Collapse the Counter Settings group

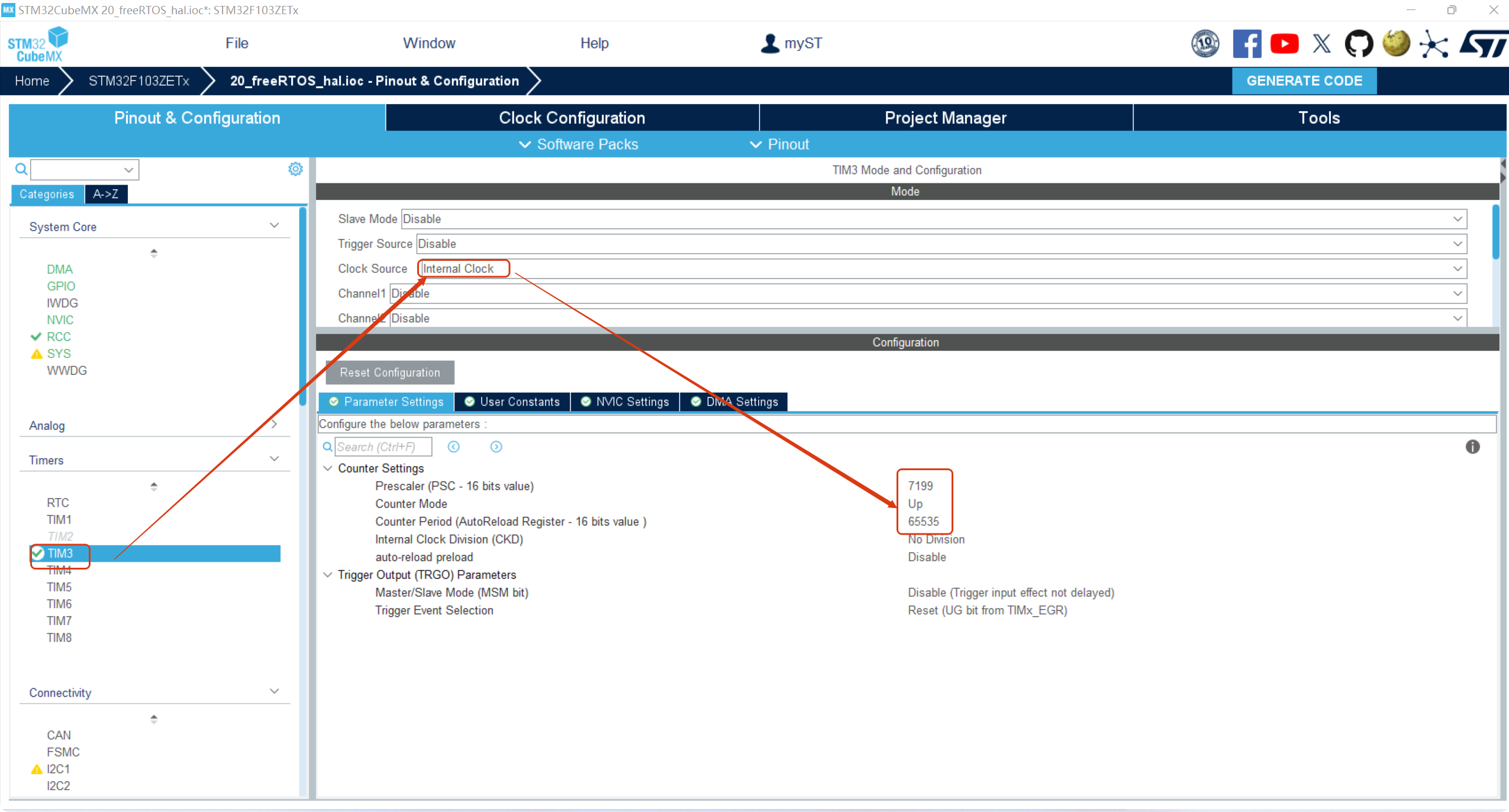(328, 468)
